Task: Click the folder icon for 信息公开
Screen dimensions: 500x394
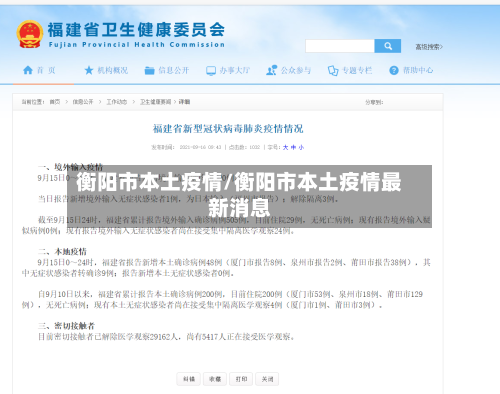Action: tap(149, 71)
